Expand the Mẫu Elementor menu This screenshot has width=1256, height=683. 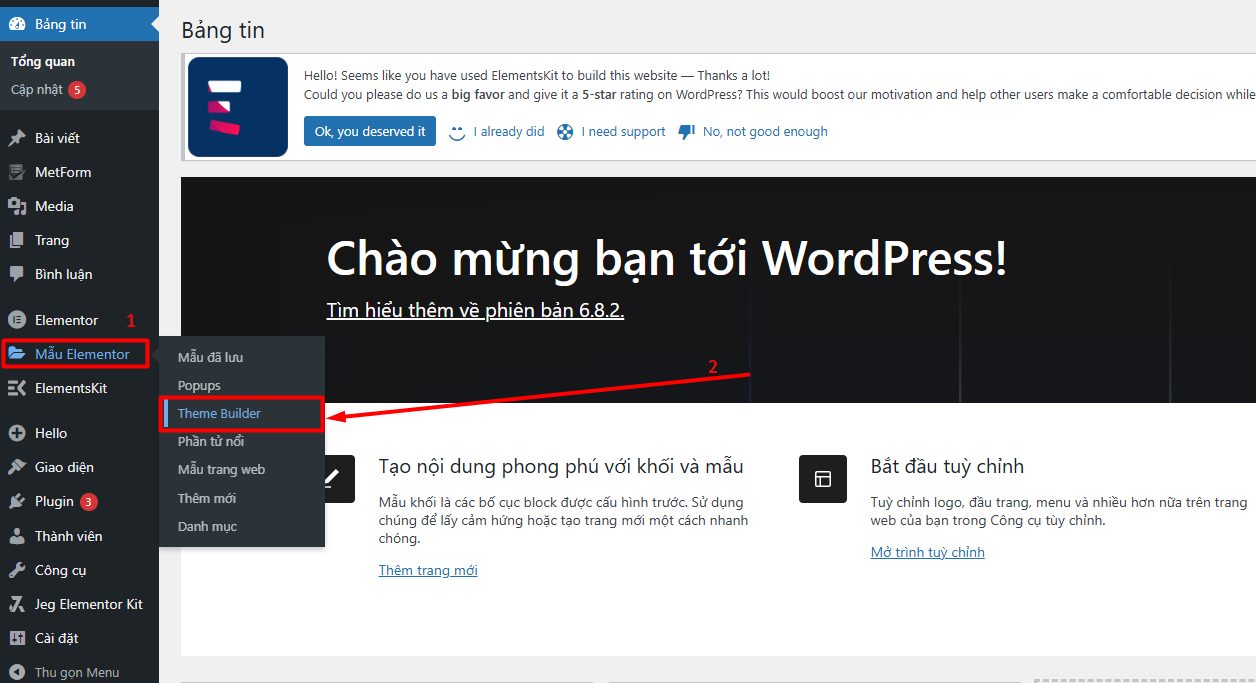(x=81, y=354)
